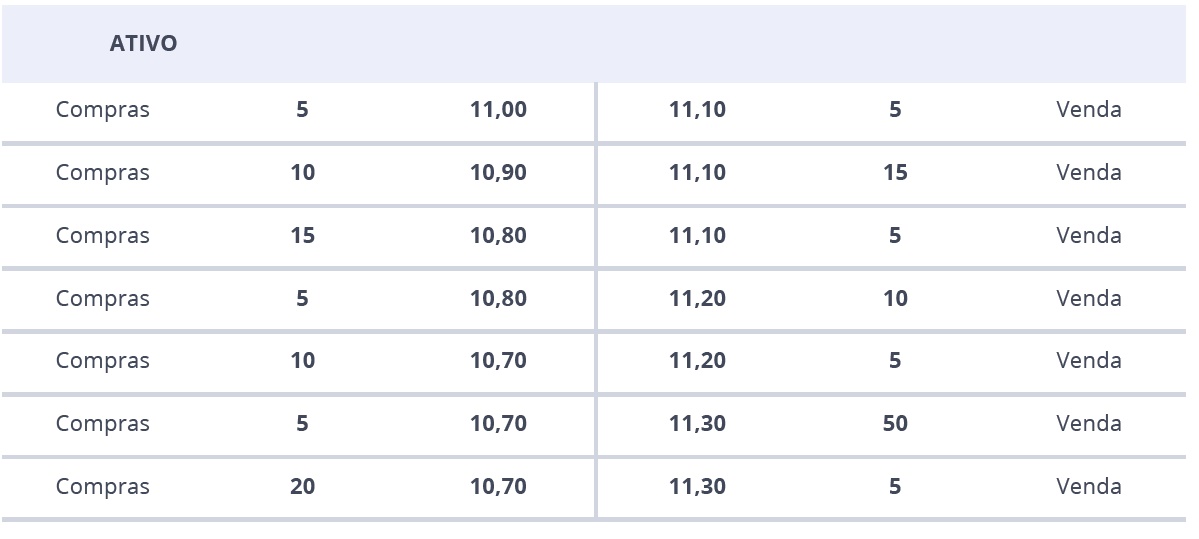1199x539 pixels.
Task: Select the 11,00 buy price cell
Action: (498, 109)
